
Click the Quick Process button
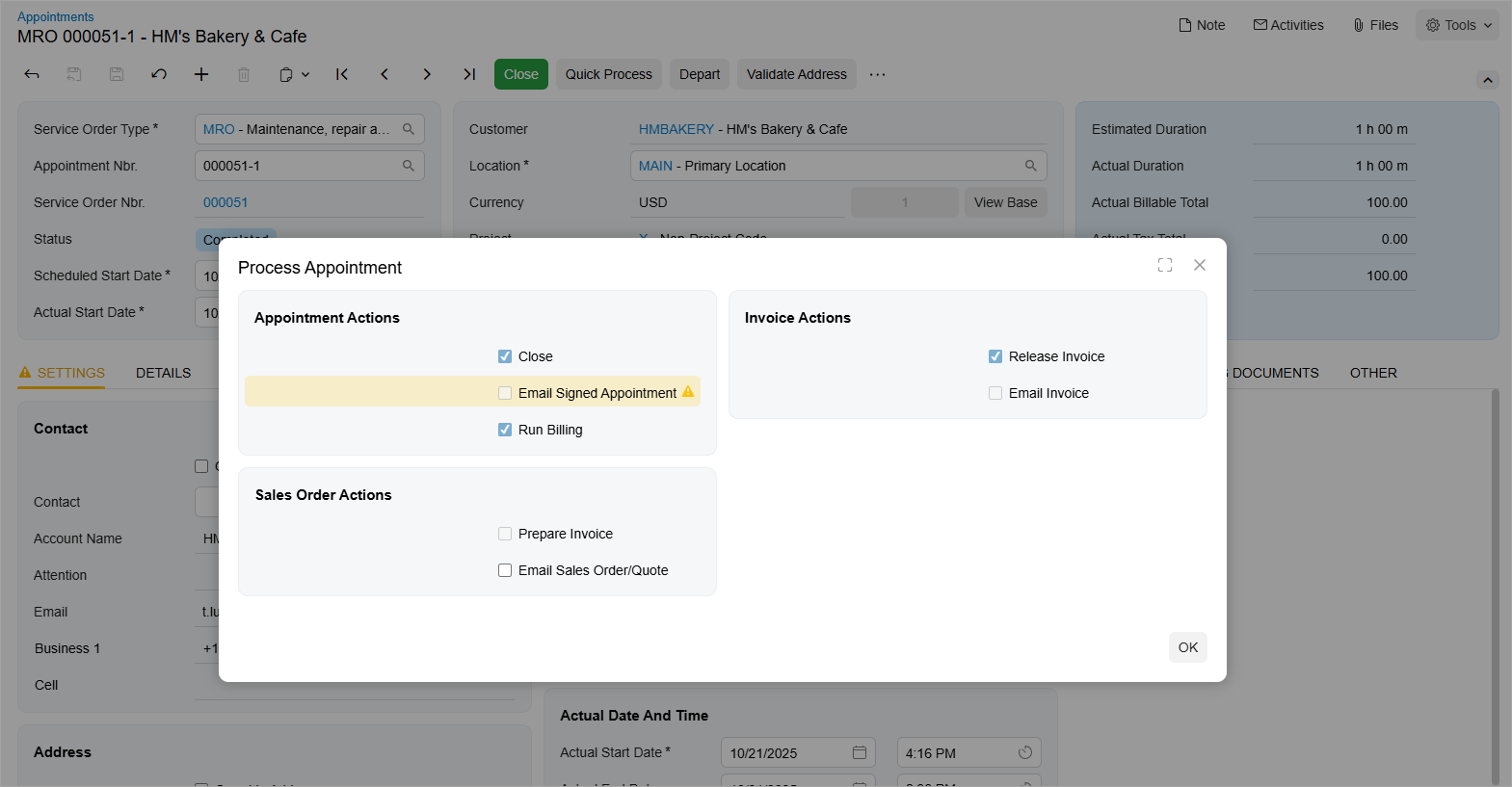pyautogui.click(x=609, y=74)
